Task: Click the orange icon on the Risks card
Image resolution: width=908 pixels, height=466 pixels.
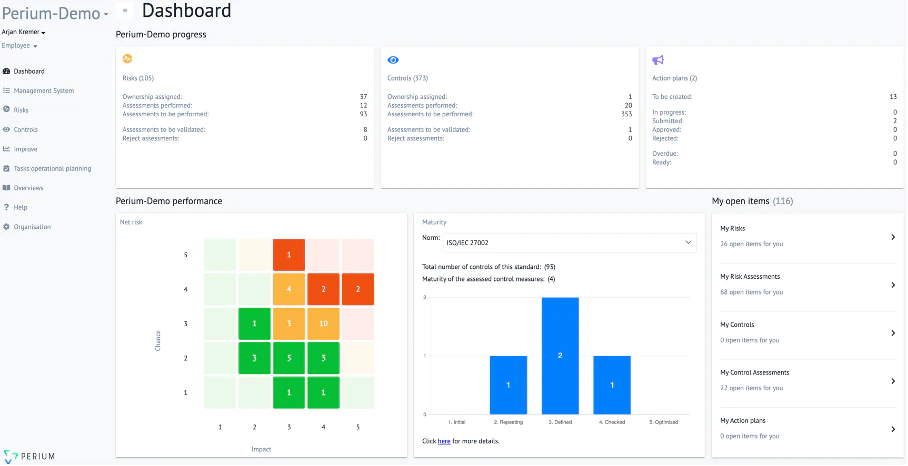Action: point(127,60)
